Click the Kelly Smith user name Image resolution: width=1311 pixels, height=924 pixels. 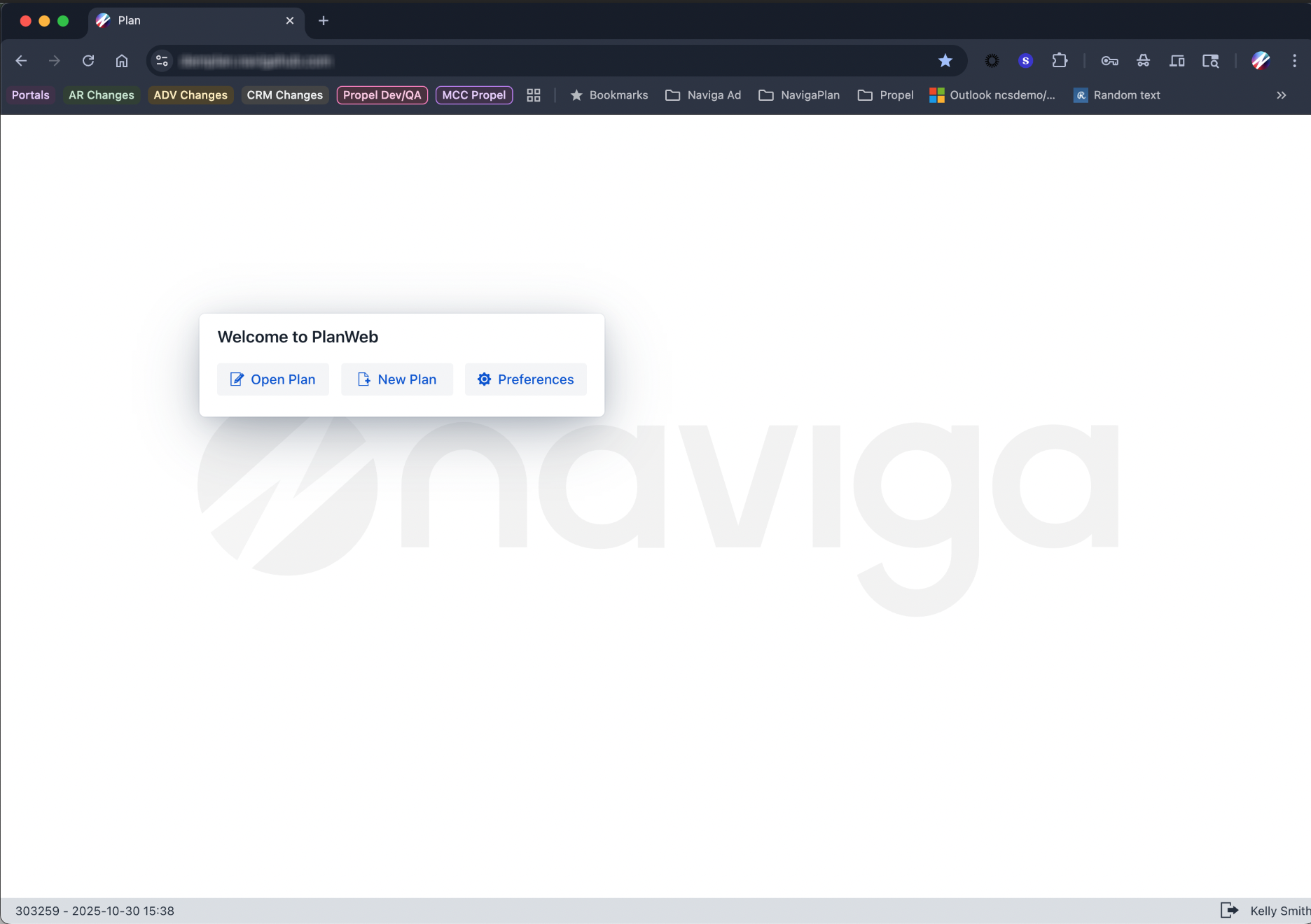(x=1280, y=911)
